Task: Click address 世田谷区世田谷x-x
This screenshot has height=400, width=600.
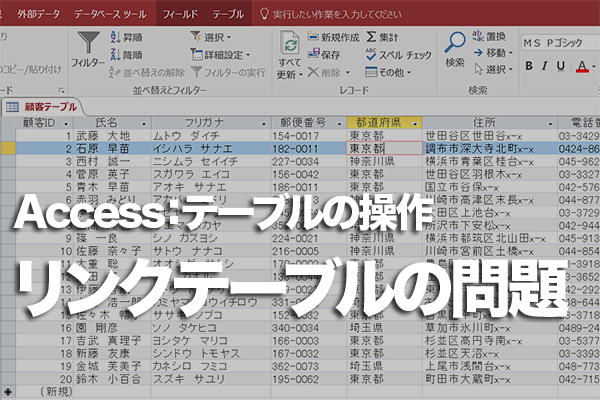Action: [x=490, y=136]
